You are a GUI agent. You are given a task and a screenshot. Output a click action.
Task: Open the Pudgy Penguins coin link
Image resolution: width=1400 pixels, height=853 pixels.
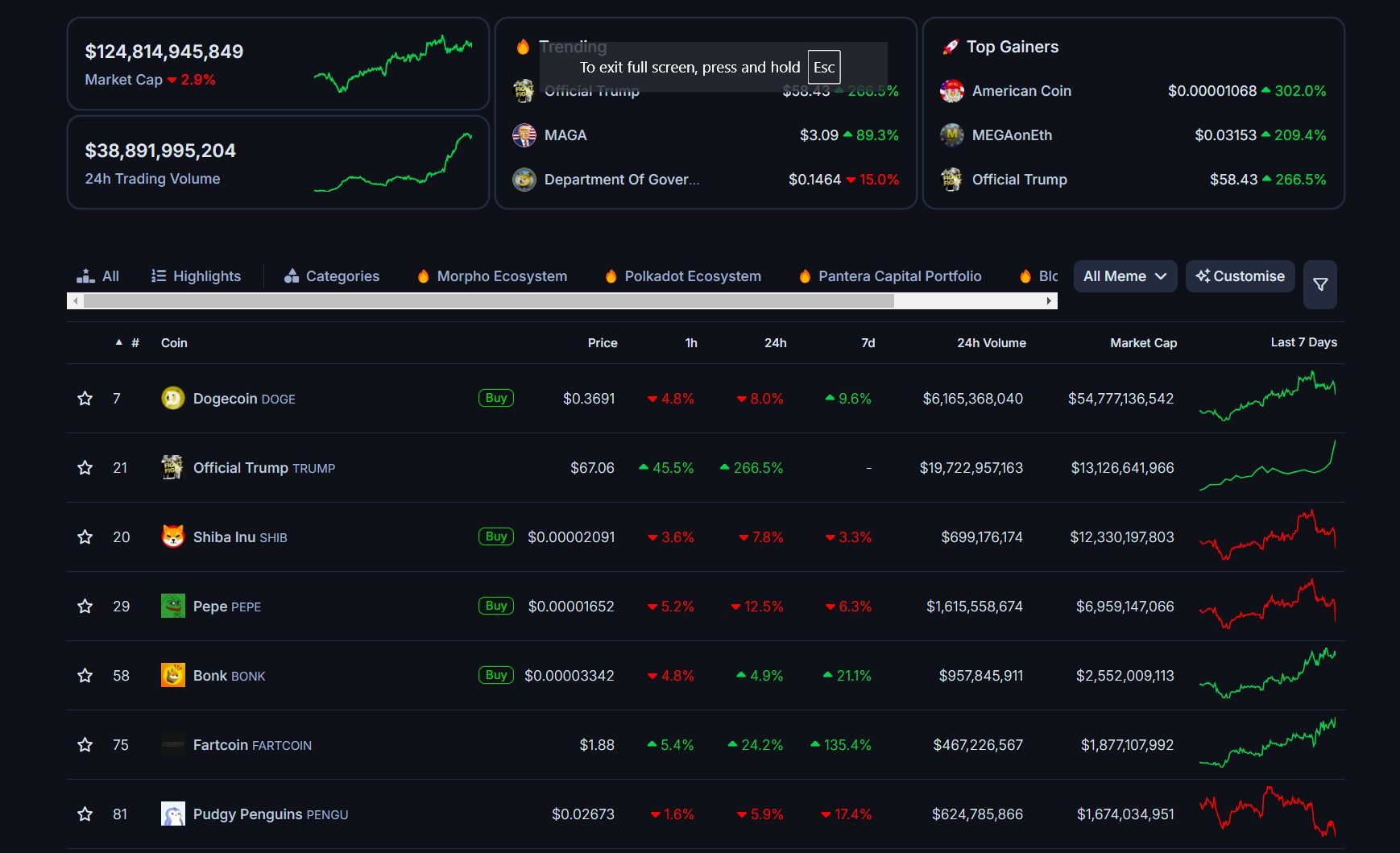point(271,814)
